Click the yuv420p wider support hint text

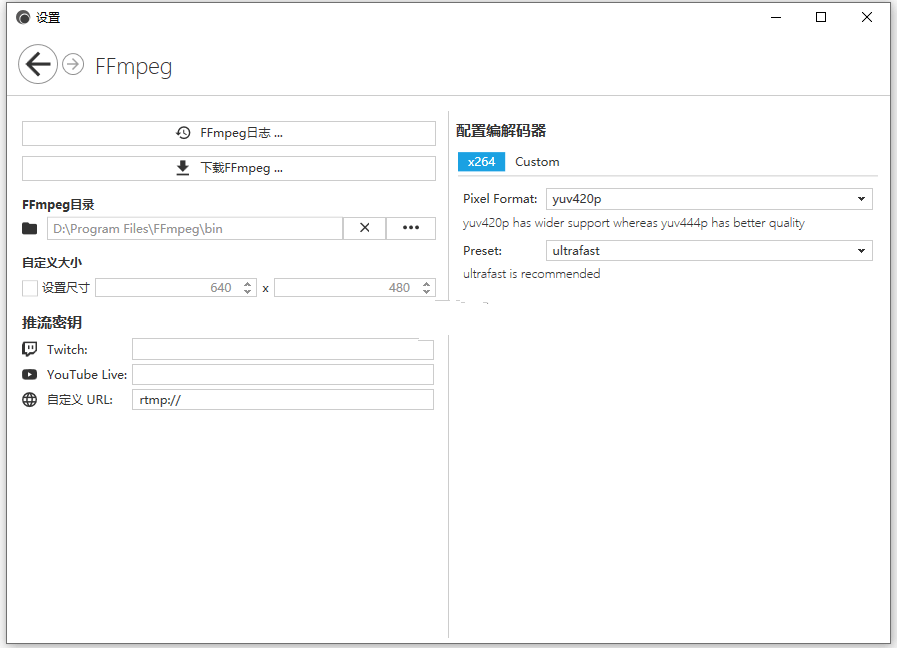click(634, 223)
